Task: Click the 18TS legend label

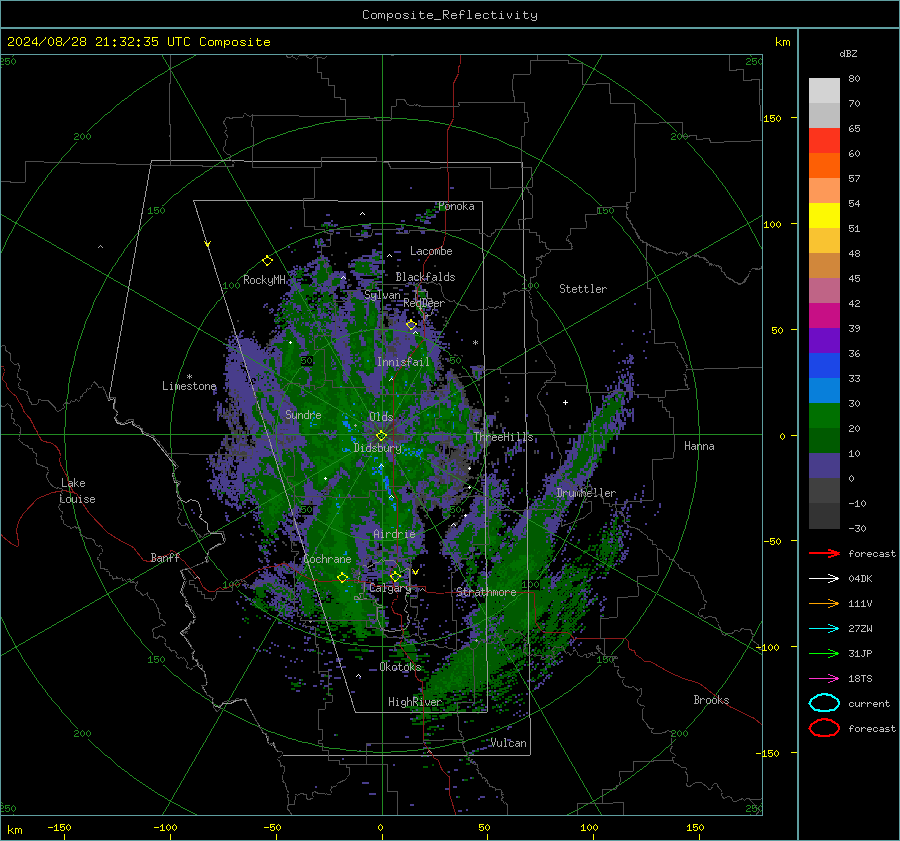Action: coord(860,679)
